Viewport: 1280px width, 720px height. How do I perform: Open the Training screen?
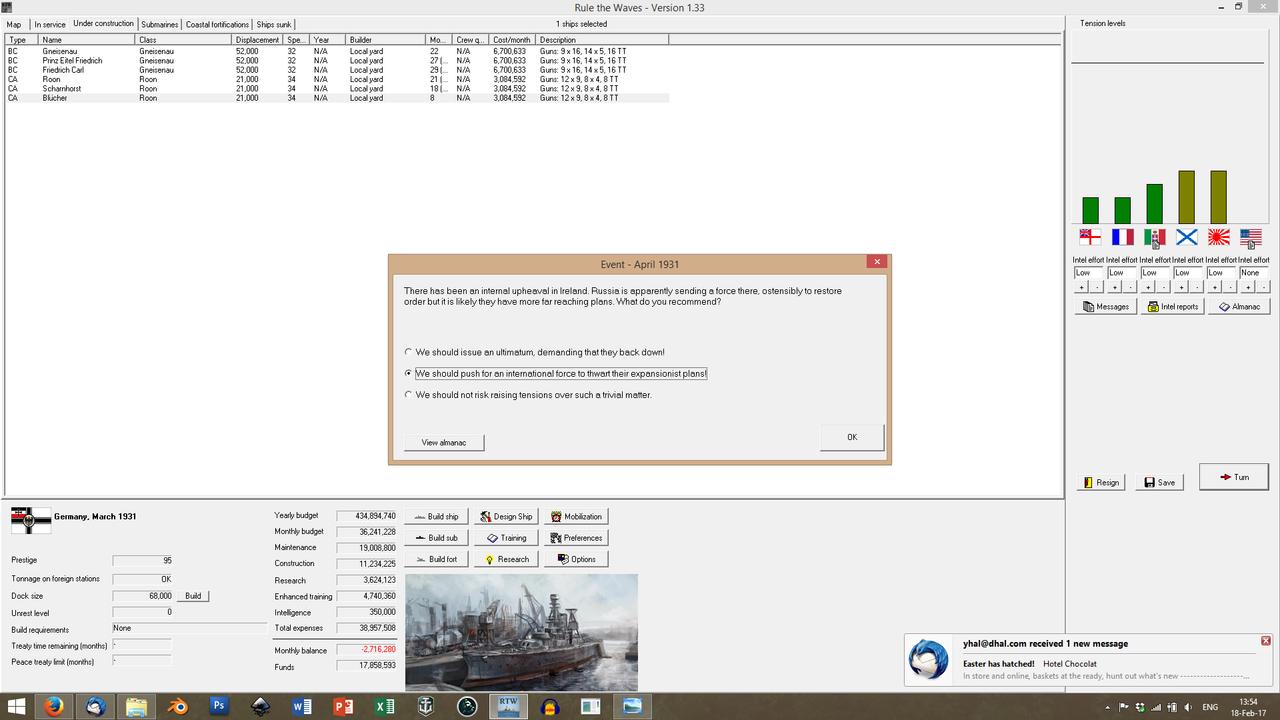(505, 537)
